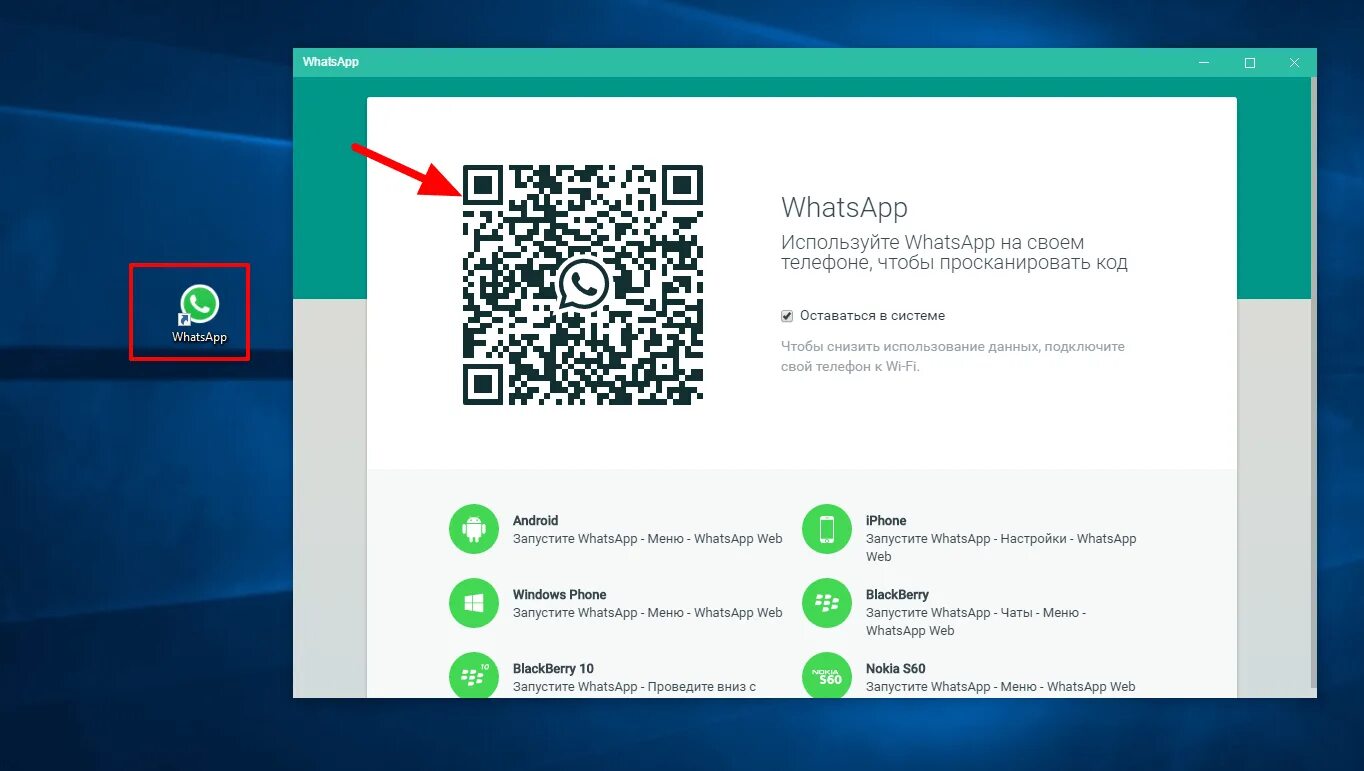Click 'Используйте WhatsApp на своем телефоне' instruction text
The width and height of the screenshot is (1364, 771).
click(x=954, y=252)
